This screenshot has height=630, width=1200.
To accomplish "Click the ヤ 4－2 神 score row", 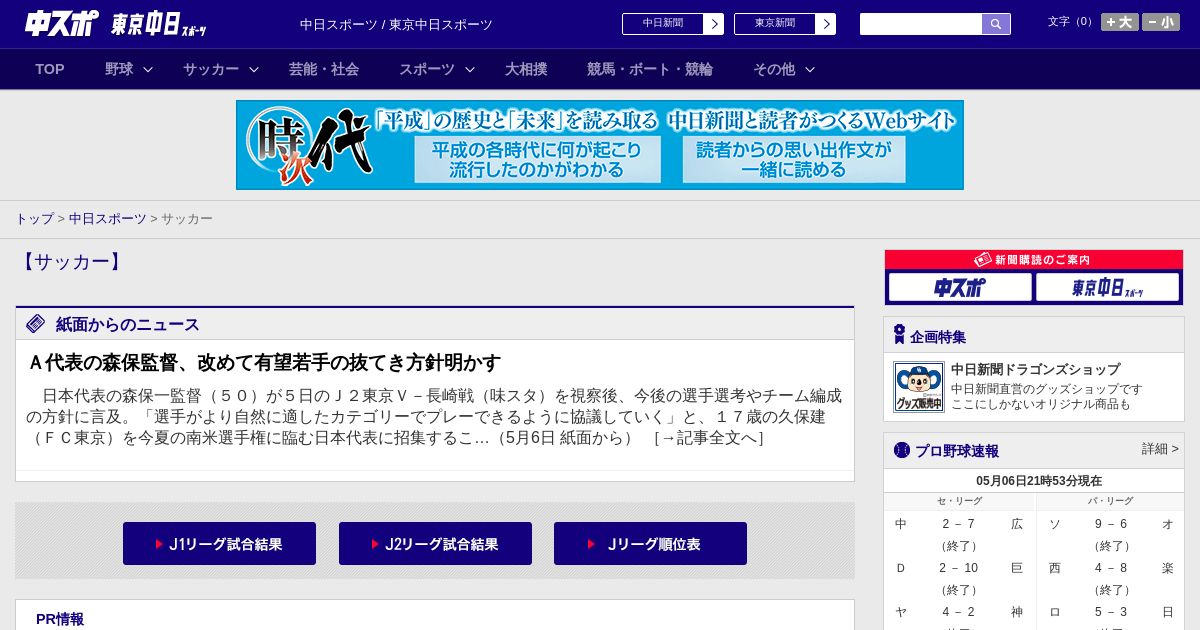I will (x=959, y=612).
